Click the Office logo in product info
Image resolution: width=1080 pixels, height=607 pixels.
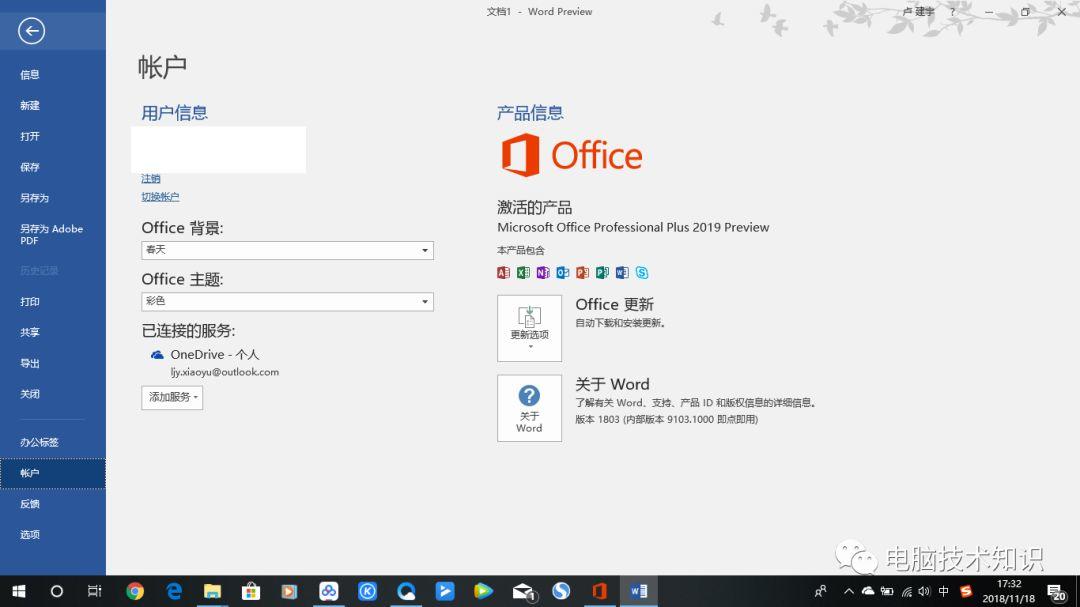(x=572, y=155)
